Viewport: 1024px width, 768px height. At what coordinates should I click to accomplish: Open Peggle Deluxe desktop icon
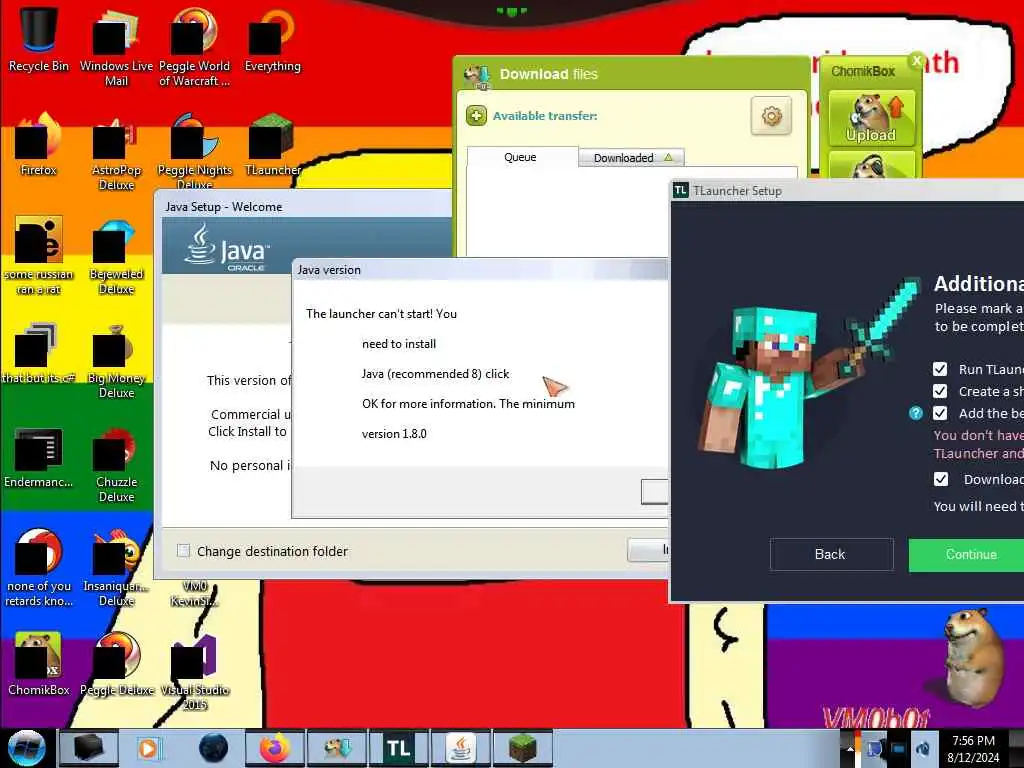coord(116,664)
